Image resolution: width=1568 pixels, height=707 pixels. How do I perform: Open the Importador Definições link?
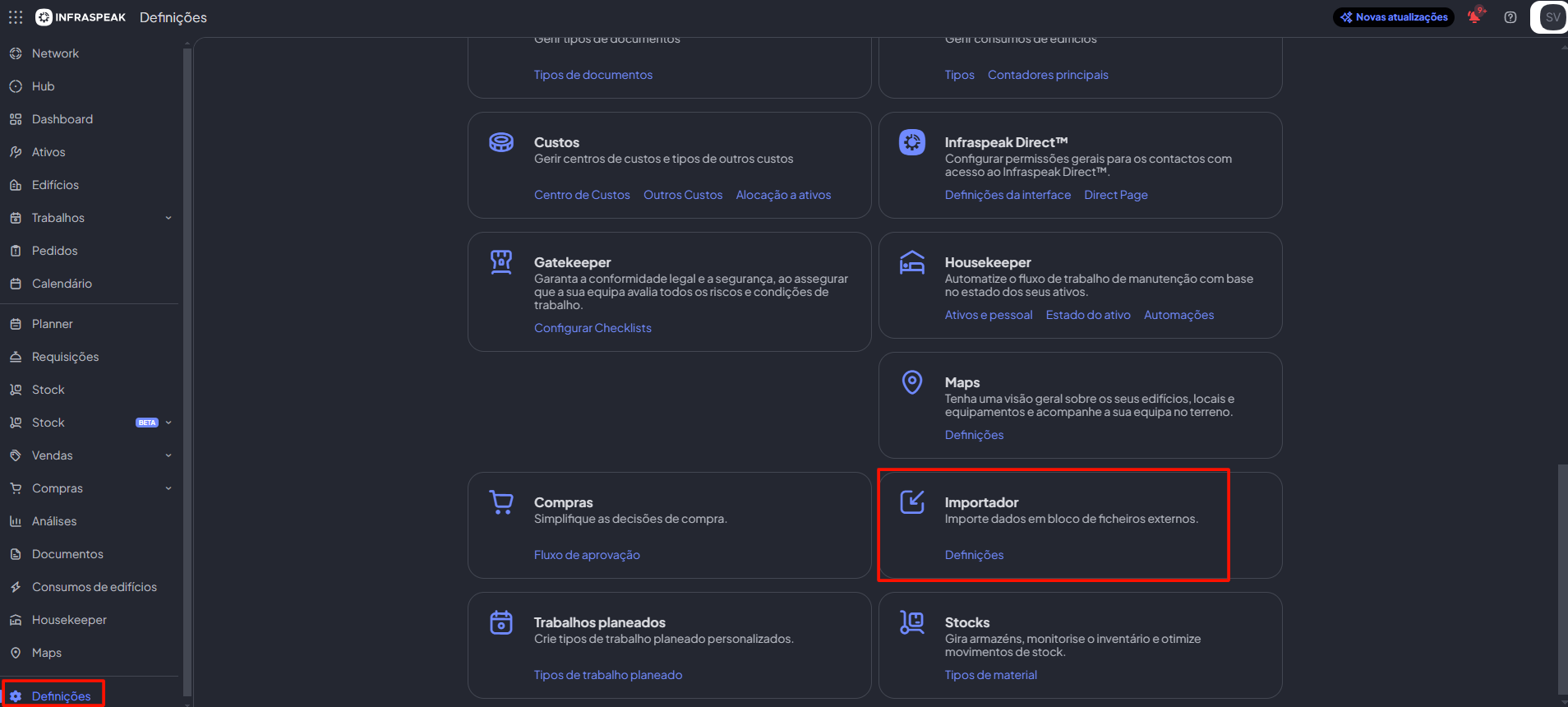tap(974, 555)
